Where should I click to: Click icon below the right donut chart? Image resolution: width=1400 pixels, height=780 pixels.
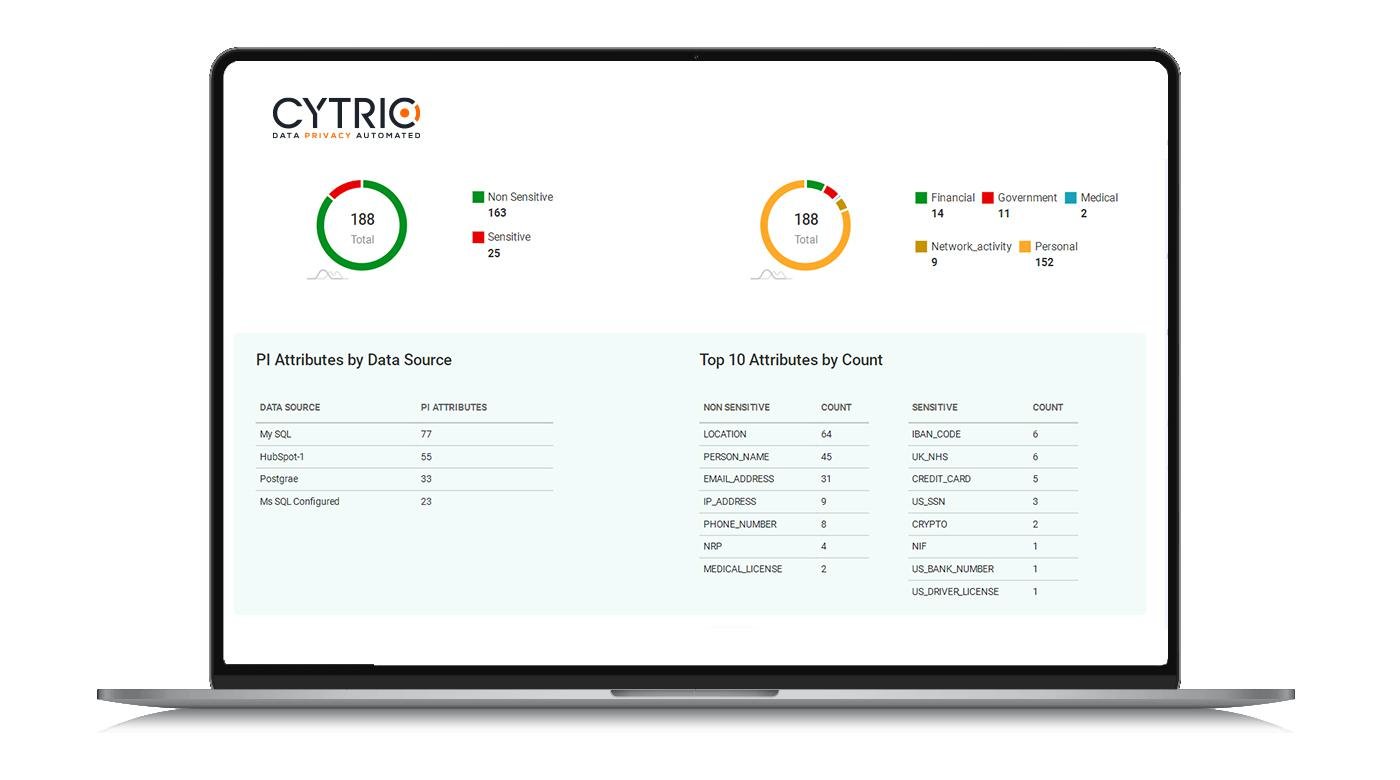coord(769,274)
